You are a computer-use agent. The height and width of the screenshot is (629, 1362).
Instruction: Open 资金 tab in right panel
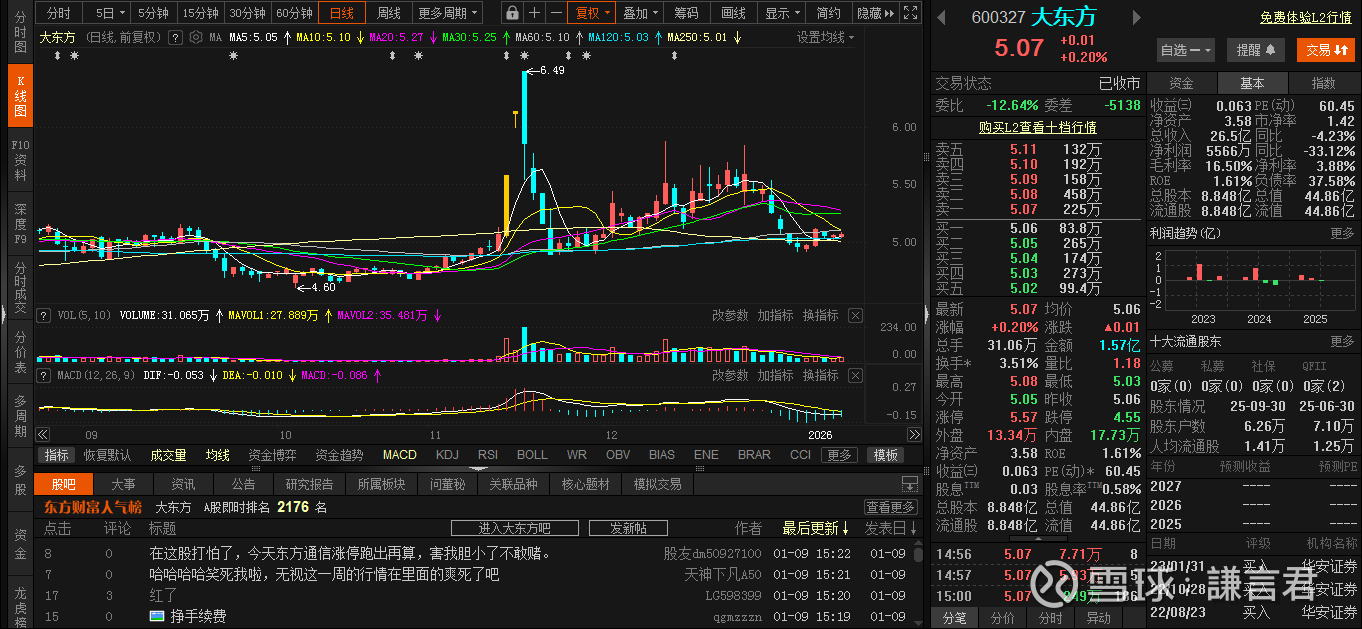pyautogui.click(x=1181, y=83)
